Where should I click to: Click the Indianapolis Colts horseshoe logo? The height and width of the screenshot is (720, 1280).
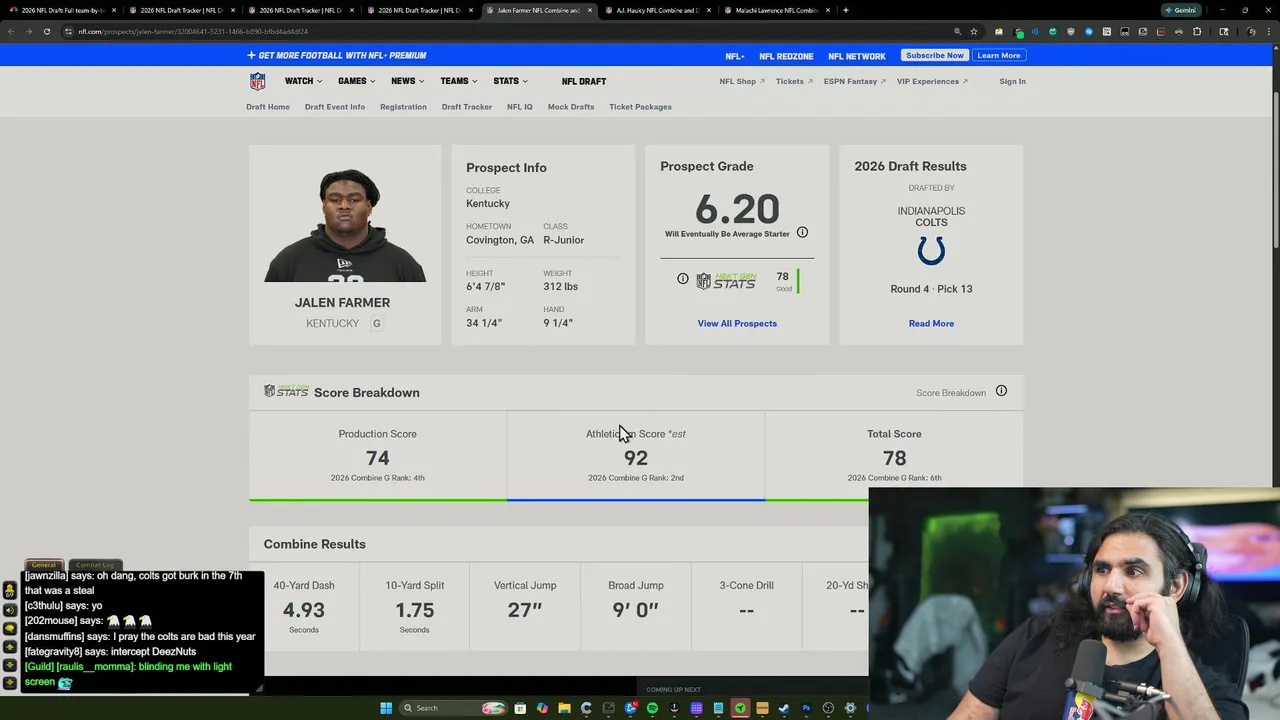coord(931,250)
